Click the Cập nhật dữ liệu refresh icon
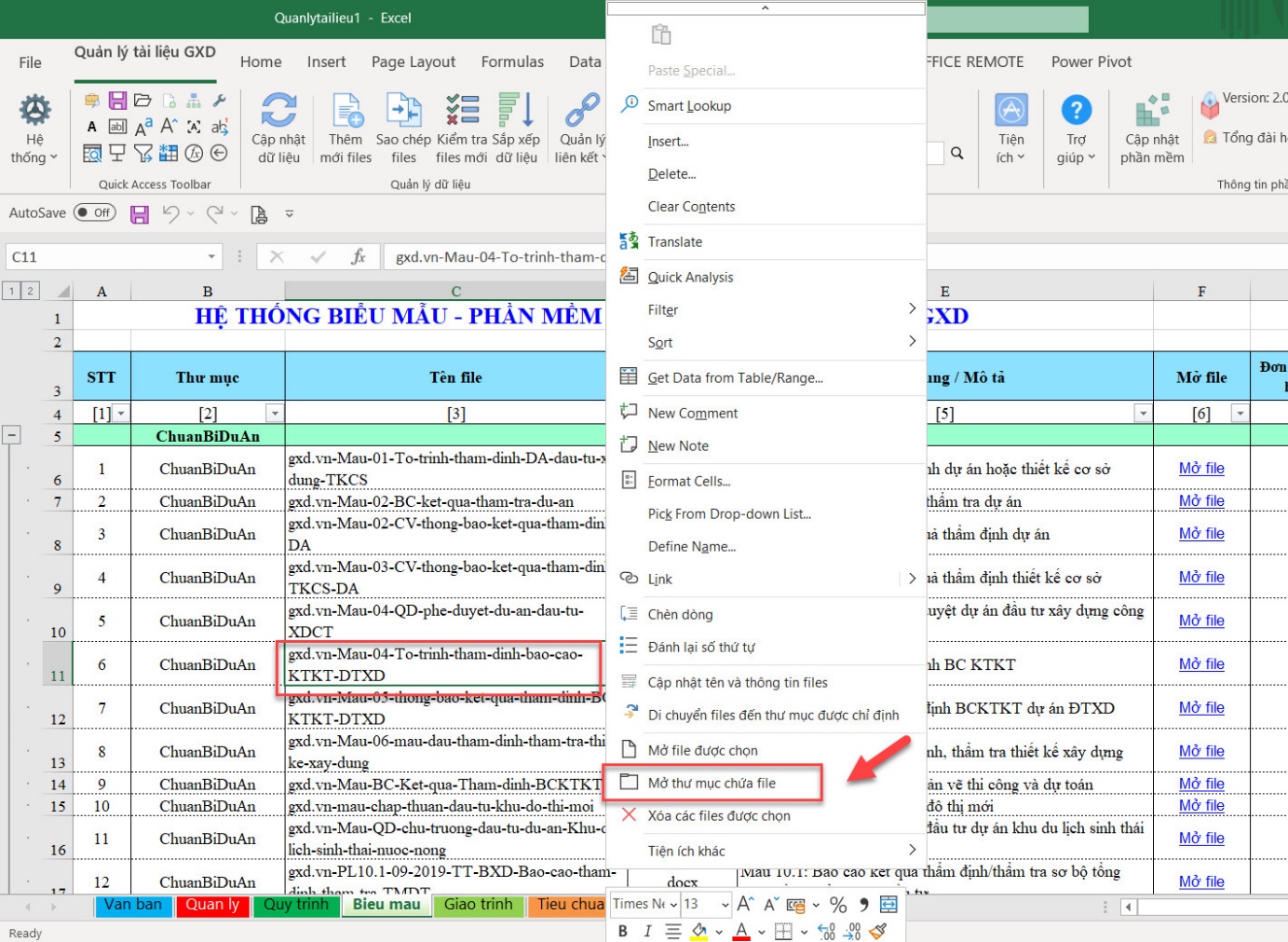Viewport: 1288px width, 942px height. [x=278, y=111]
